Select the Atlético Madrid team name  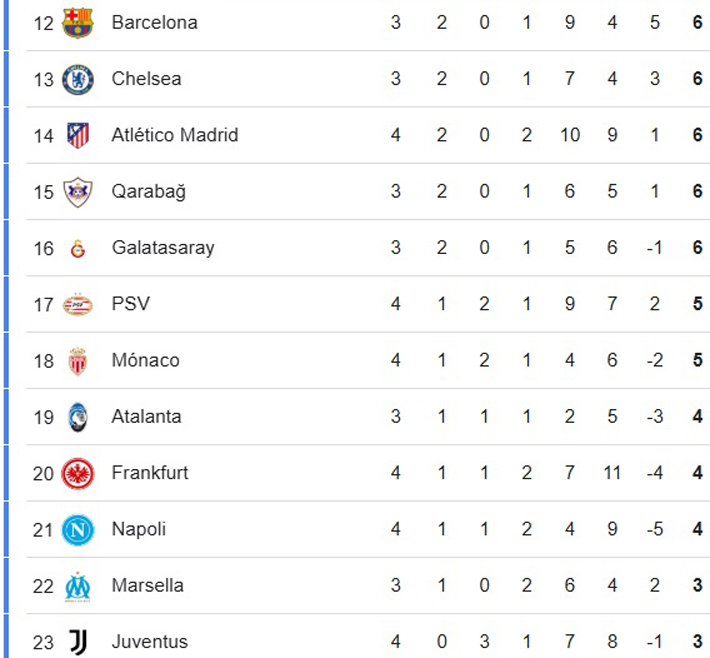tap(175, 135)
